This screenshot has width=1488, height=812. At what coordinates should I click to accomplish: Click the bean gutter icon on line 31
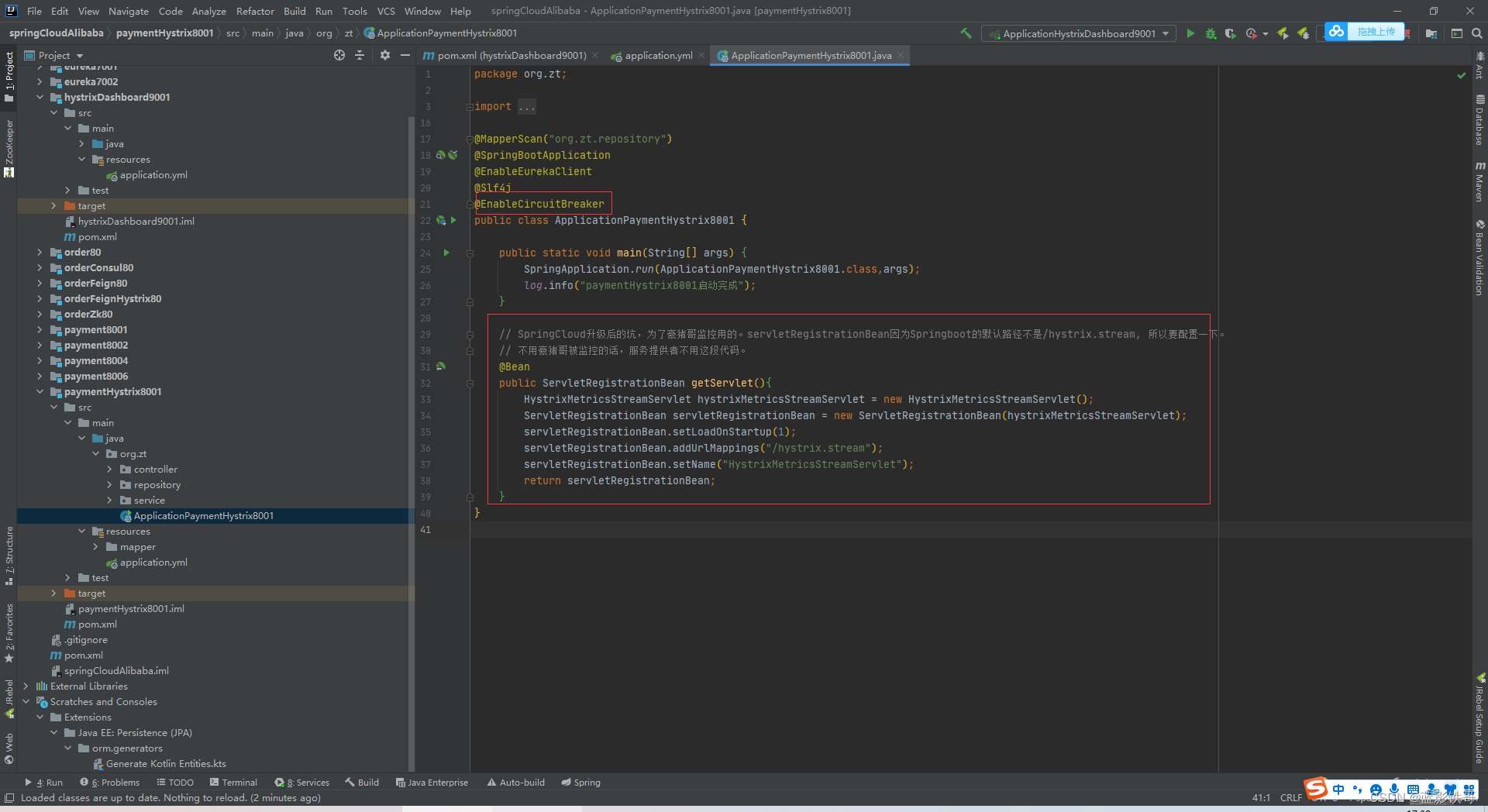pos(441,366)
